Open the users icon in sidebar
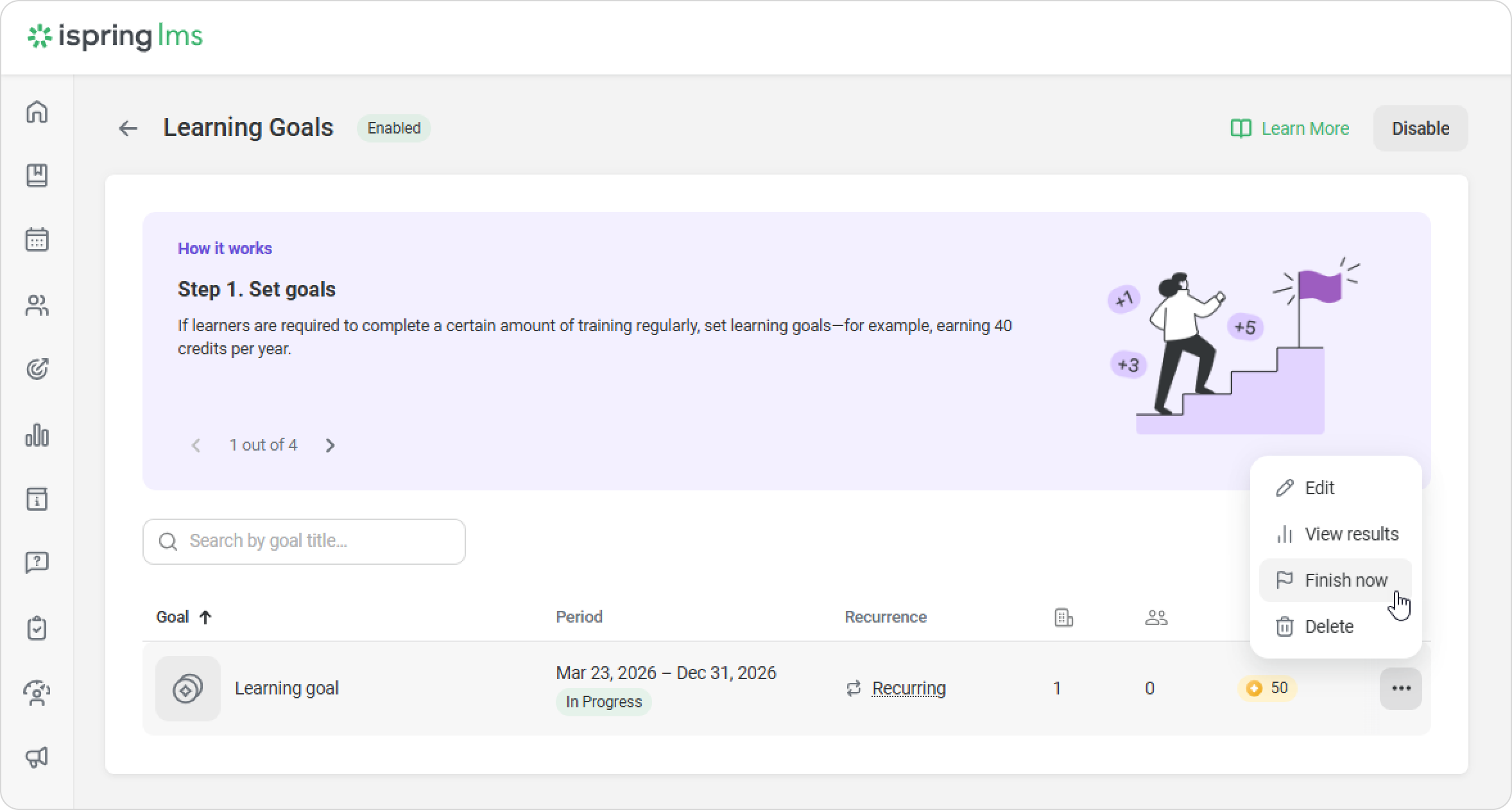Viewport: 1512px width, 810px height. pyautogui.click(x=37, y=306)
